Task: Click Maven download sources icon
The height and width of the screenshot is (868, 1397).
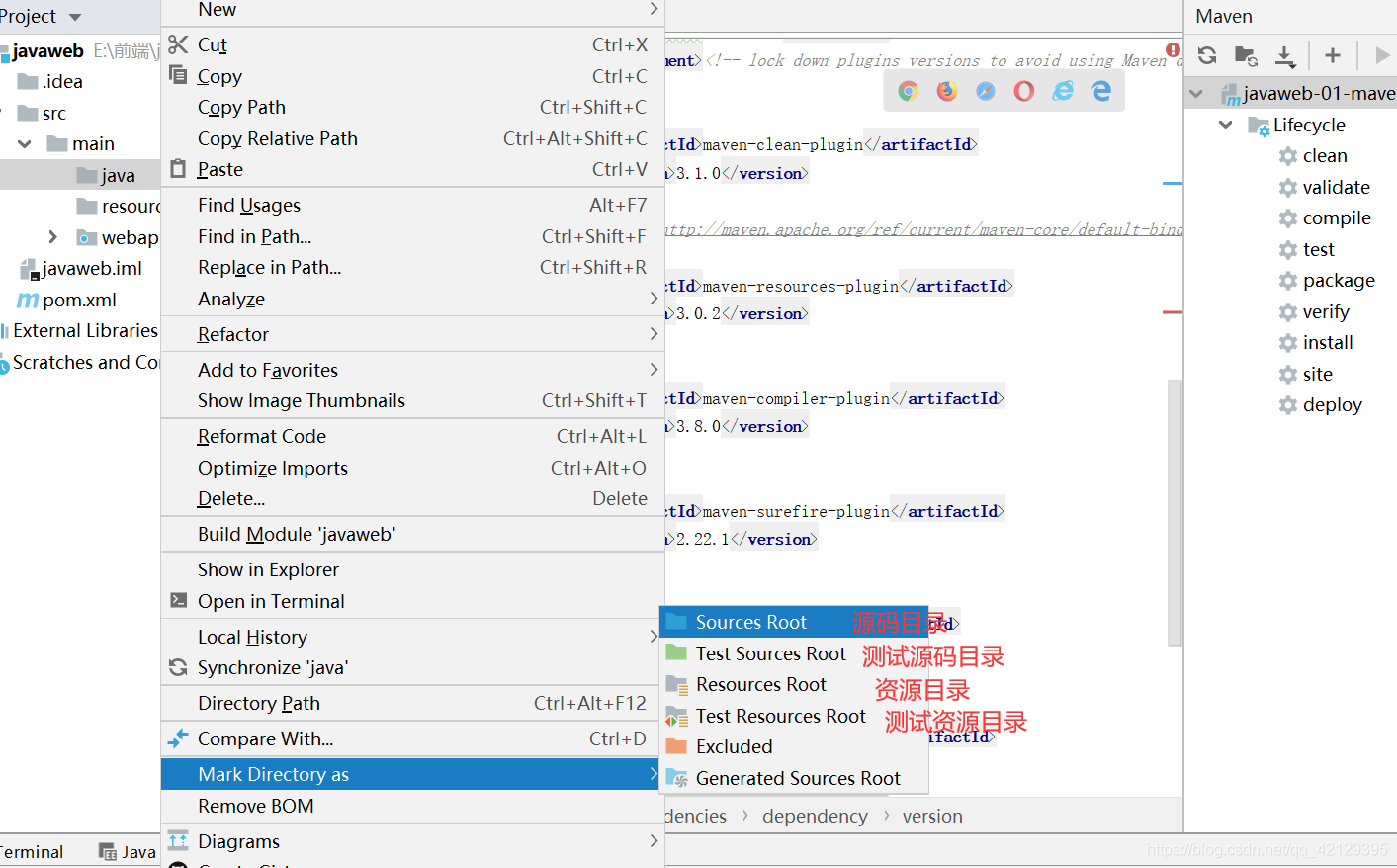Action: pyautogui.click(x=1285, y=56)
